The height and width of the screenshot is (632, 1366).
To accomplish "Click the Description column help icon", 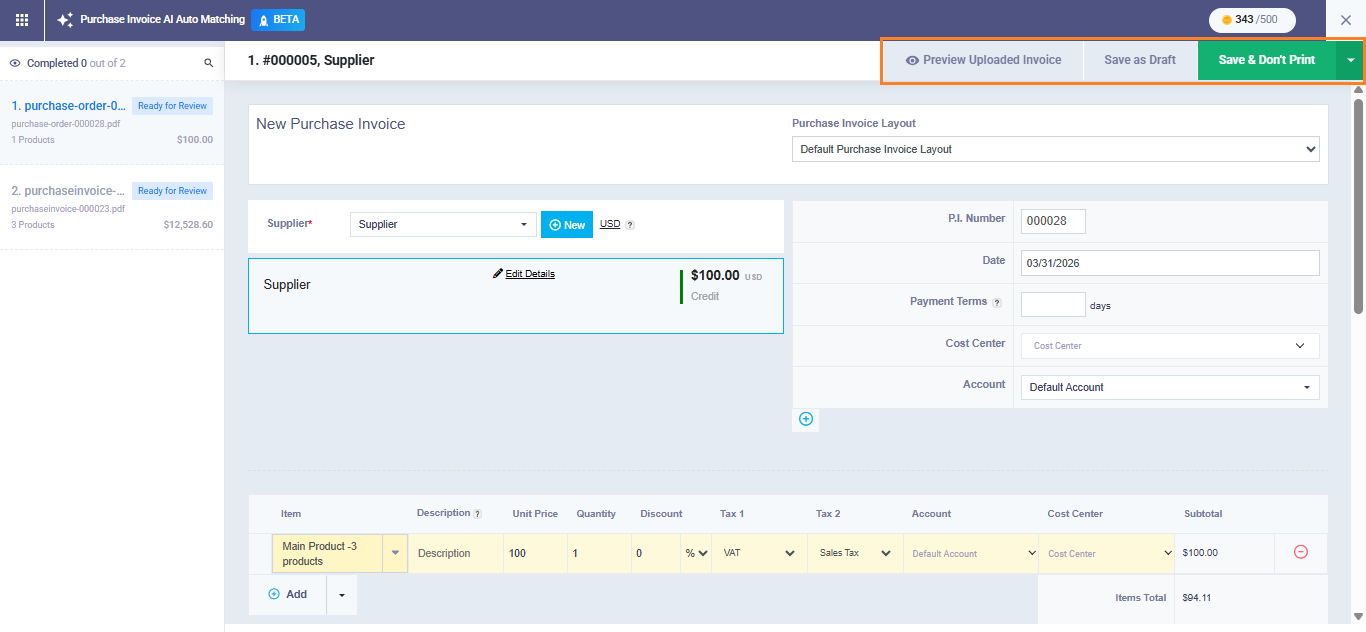I will (477, 514).
